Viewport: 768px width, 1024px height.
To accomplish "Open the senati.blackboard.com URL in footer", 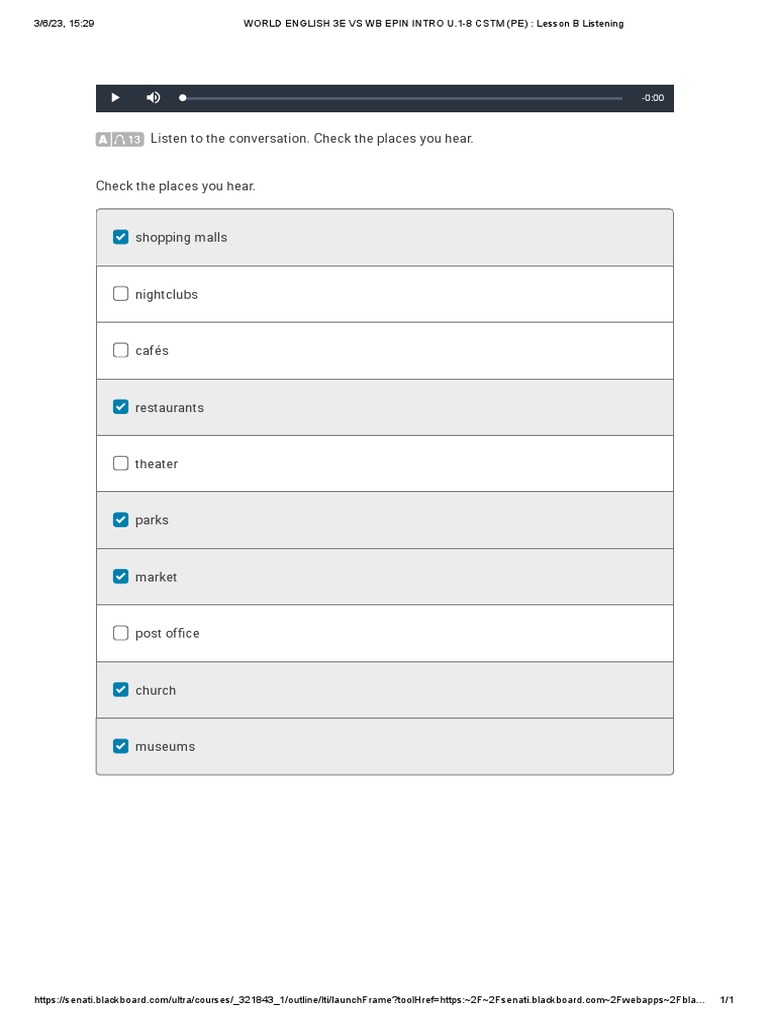I will point(370,1000).
